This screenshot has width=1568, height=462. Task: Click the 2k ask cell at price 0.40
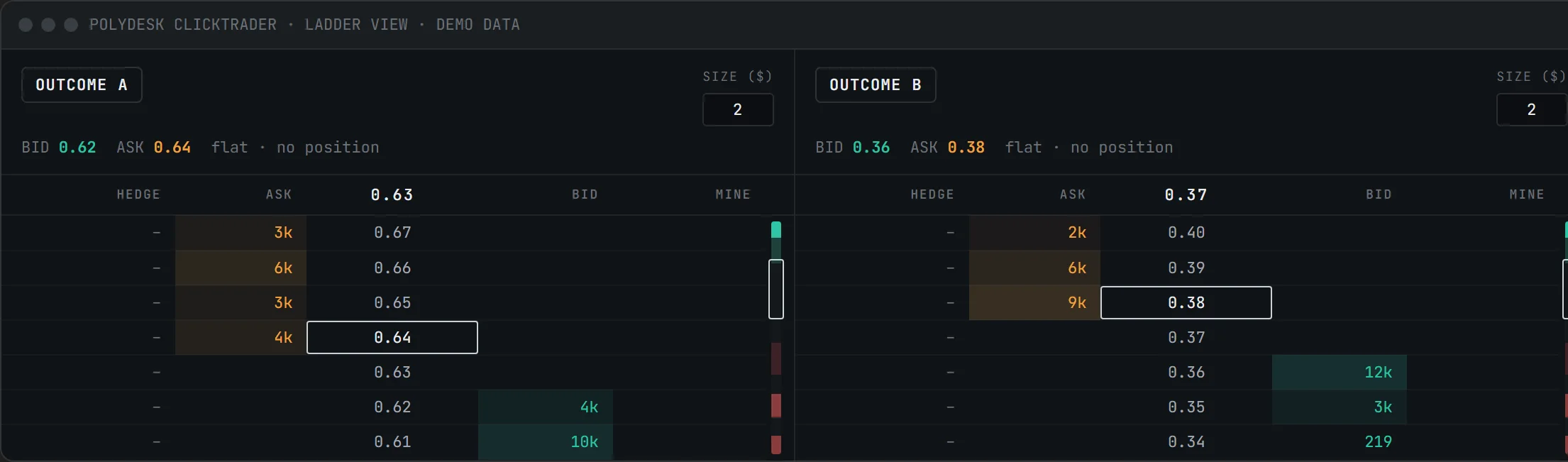(1035, 233)
